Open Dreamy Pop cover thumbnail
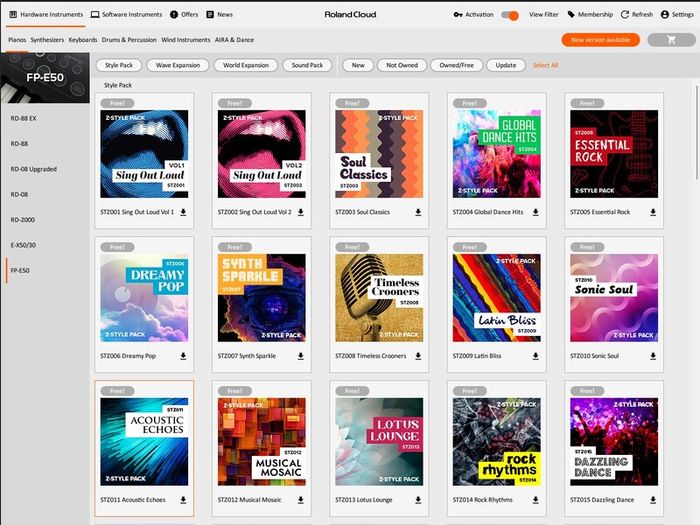 [x=144, y=298]
